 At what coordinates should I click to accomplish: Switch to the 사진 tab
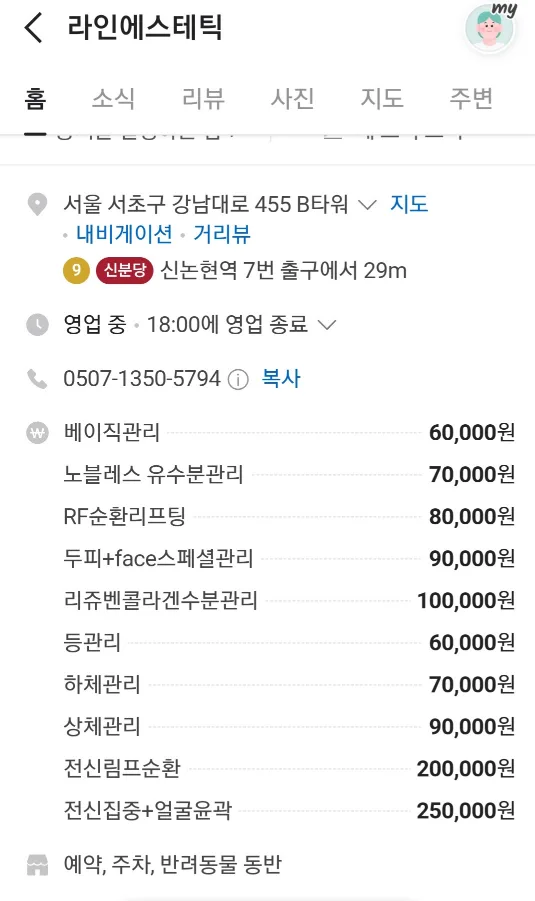click(x=292, y=98)
